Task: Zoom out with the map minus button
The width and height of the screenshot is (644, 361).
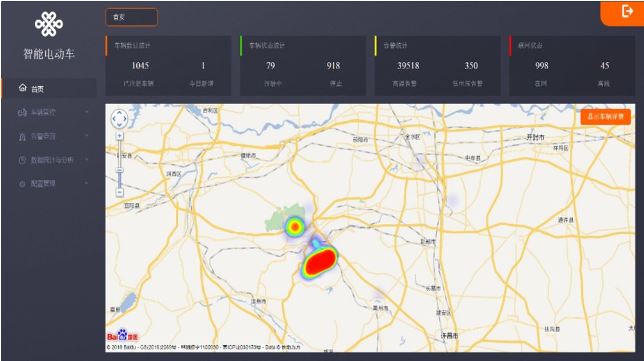Action: (x=120, y=192)
